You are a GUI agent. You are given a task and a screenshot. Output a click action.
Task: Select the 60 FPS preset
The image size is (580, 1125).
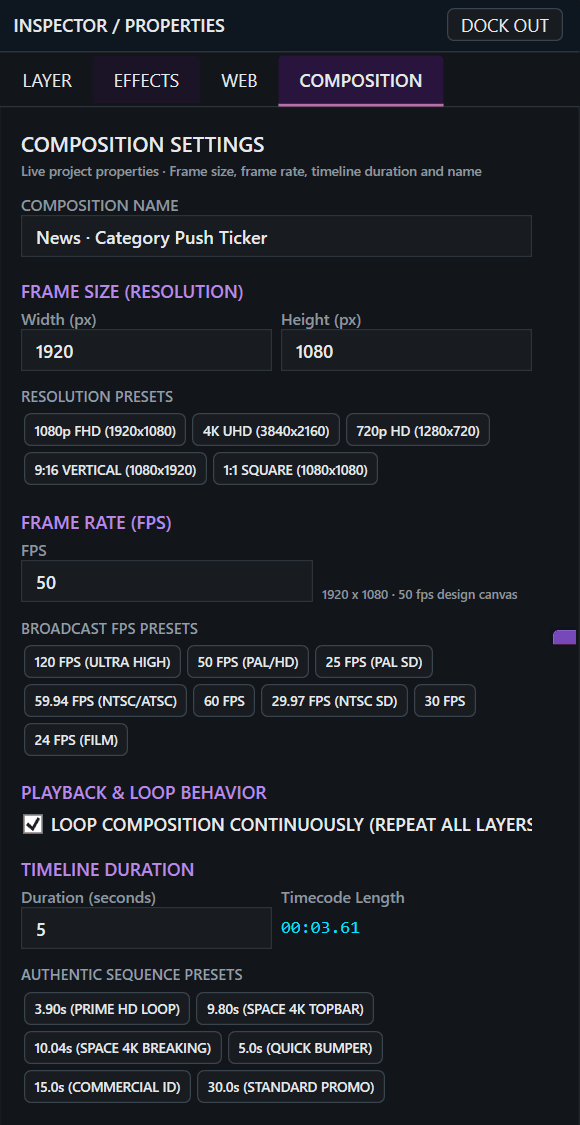224,700
